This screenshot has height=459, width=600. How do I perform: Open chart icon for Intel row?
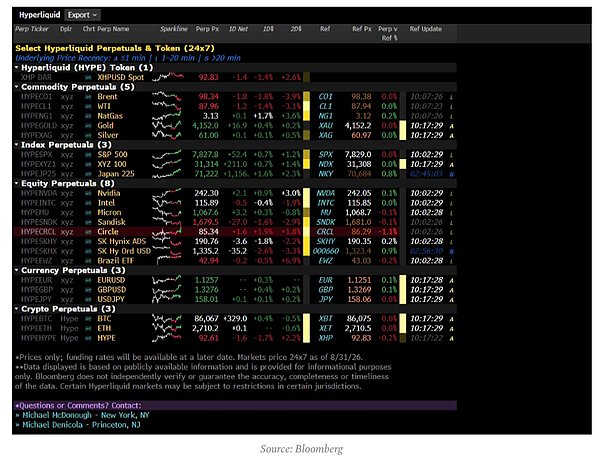tap(88, 203)
